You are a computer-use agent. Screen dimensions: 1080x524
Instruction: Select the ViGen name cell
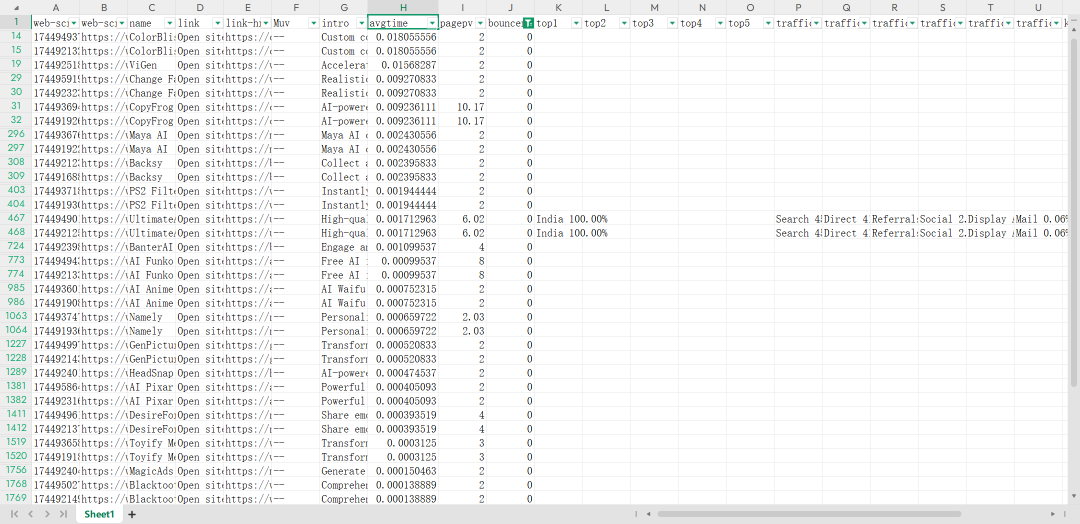[x=152, y=65]
